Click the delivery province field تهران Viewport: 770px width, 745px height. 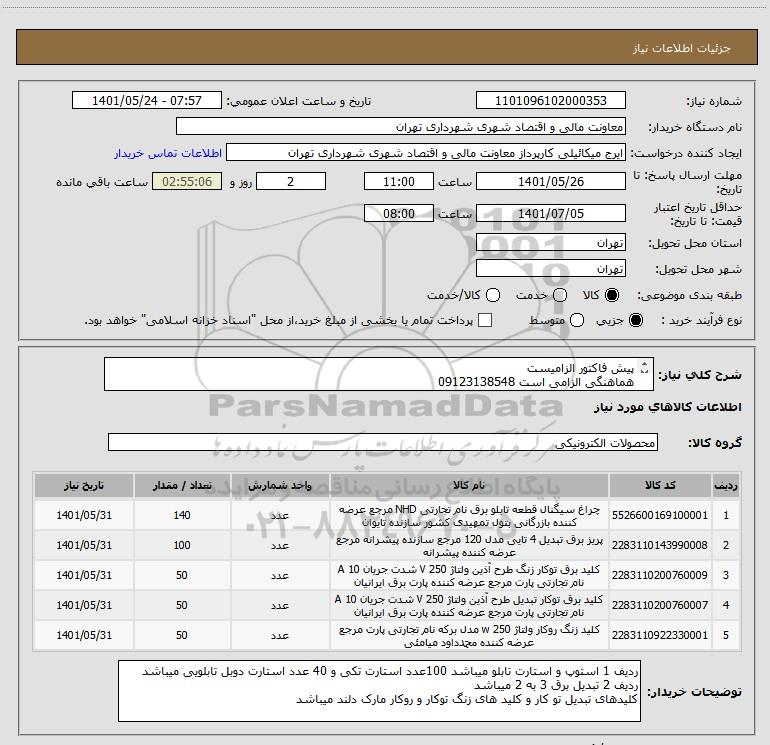(550, 242)
